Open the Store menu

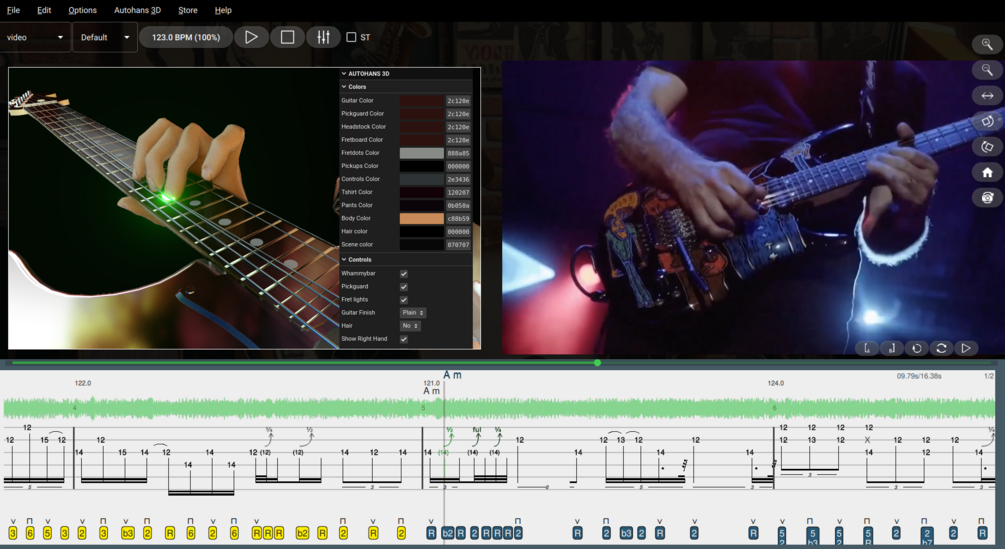coord(188,10)
